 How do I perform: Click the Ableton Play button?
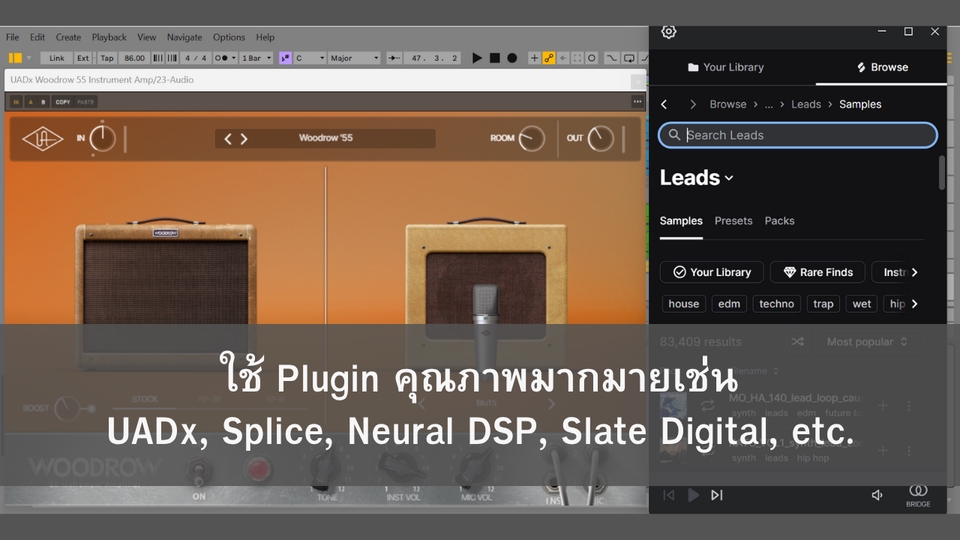coord(477,58)
